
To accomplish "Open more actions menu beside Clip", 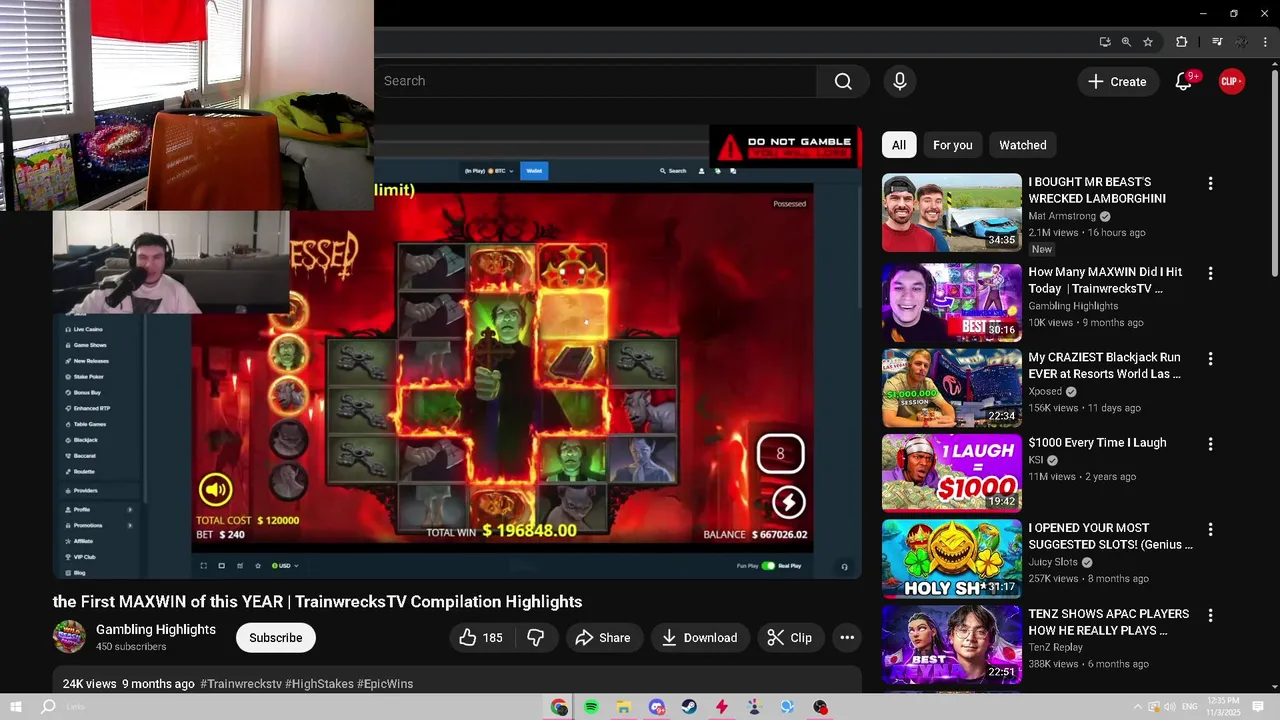I will tap(847, 638).
